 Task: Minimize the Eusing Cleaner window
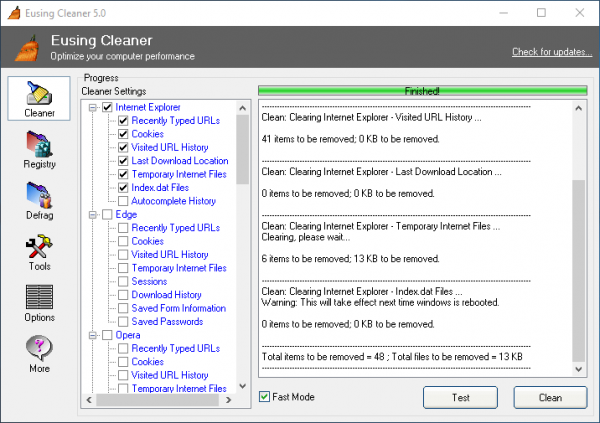pyautogui.click(x=504, y=13)
